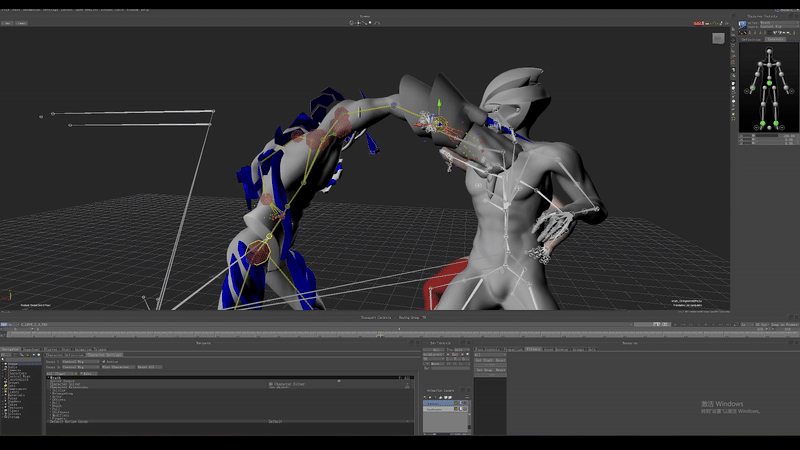This screenshot has width=800, height=450.
Task: Open Animation Layers panel options menu icon
Action: (467, 396)
